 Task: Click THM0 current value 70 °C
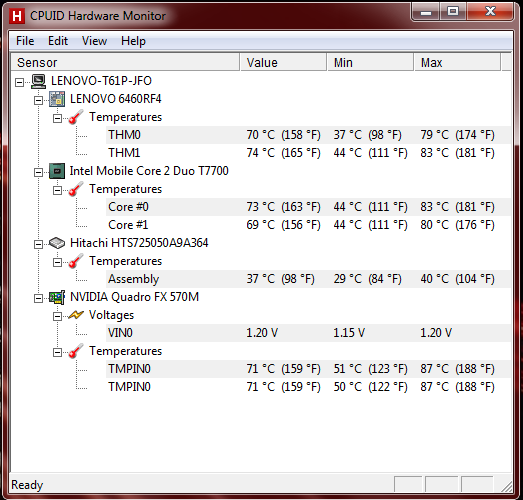pyautogui.click(x=284, y=135)
